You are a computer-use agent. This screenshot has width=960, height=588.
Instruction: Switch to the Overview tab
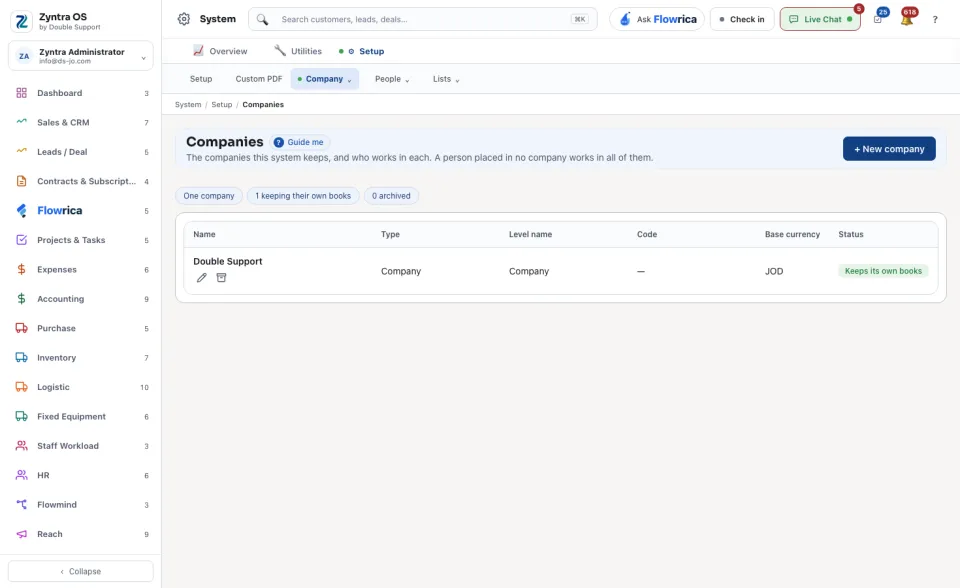point(220,51)
